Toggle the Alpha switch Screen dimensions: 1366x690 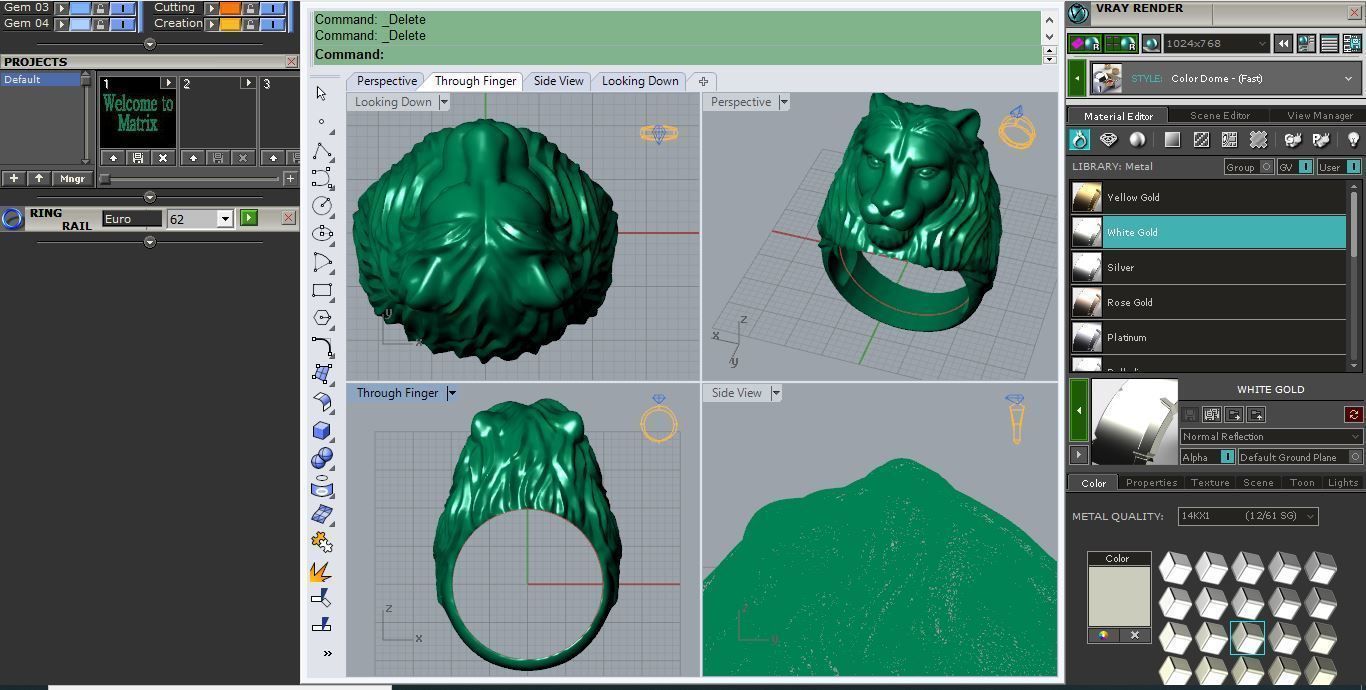(x=1227, y=457)
